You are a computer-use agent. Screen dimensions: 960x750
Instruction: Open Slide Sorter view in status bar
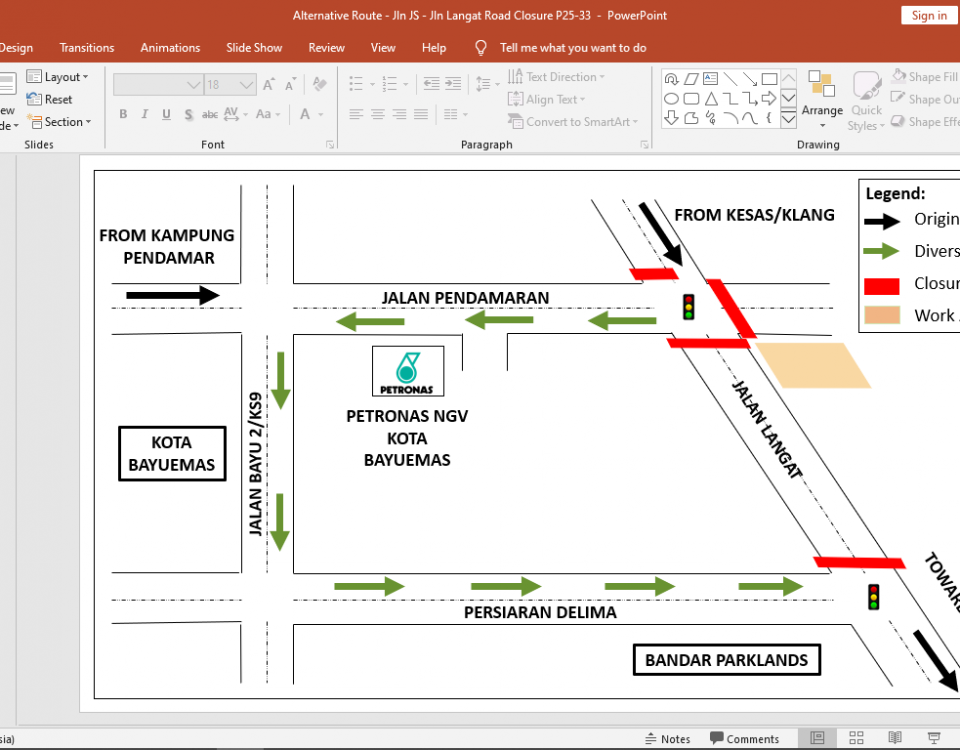(x=856, y=738)
